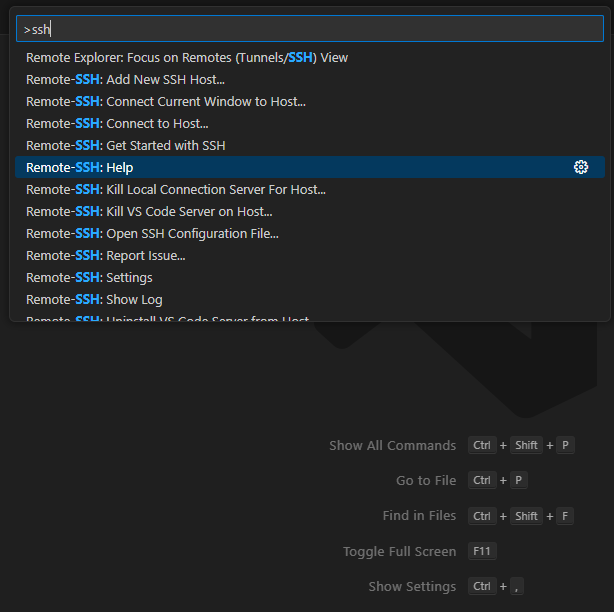This screenshot has height=612, width=614.
Task: Choose Remote-SSH: Kill Local Connection Server For Host...
Action: (x=310, y=190)
